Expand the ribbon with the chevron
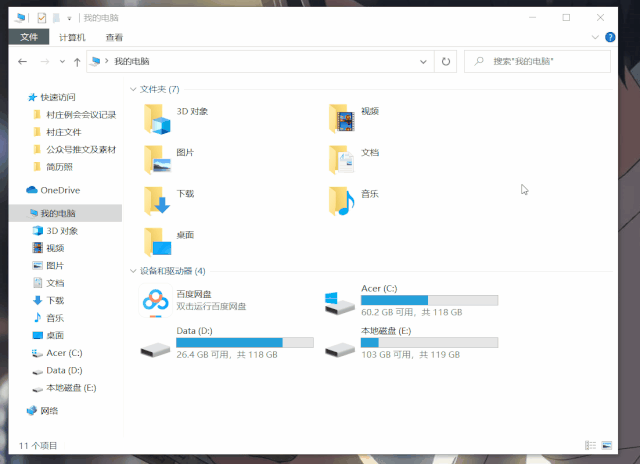 pyautogui.click(x=595, y=37)
